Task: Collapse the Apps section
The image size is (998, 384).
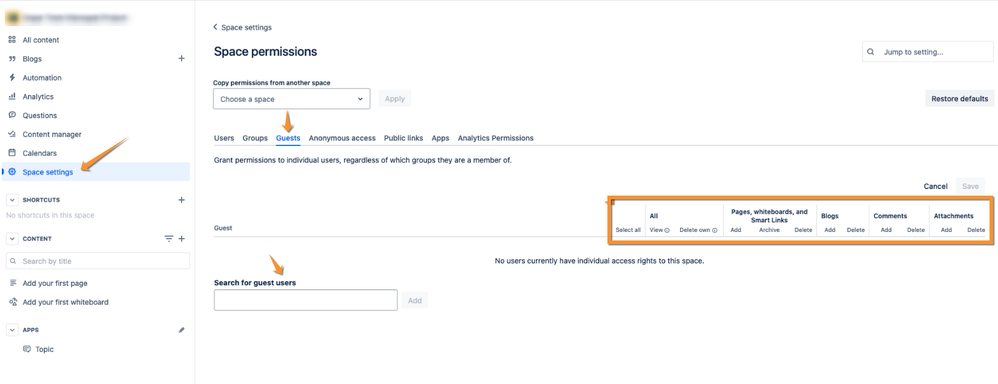Action: tap(11, 330)
